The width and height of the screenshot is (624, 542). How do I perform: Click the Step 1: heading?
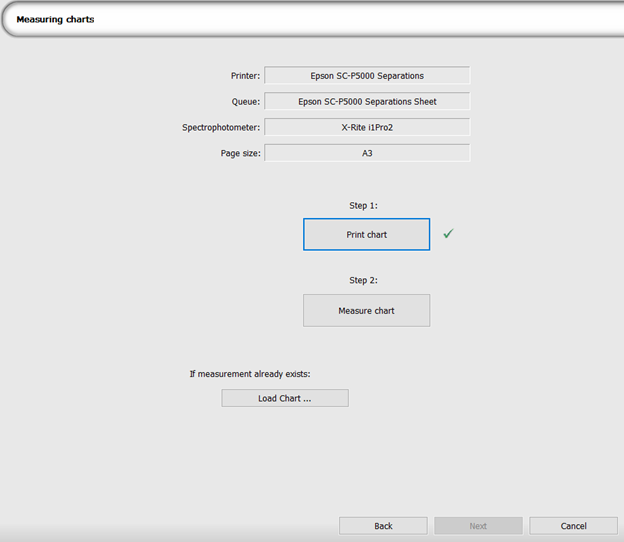pyautogui.click(x=363, y=205)
